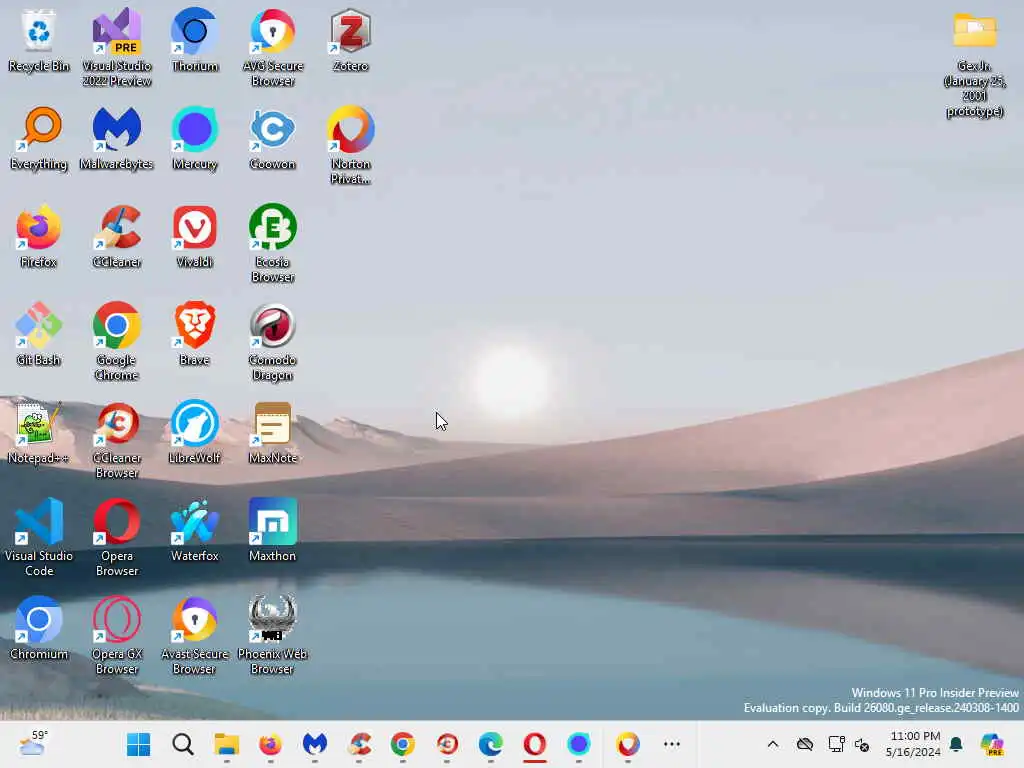The width and height of the screenshot is (1024, 768).
Task: Select the Opera Browser desktop shortcut
Action: 117,537
